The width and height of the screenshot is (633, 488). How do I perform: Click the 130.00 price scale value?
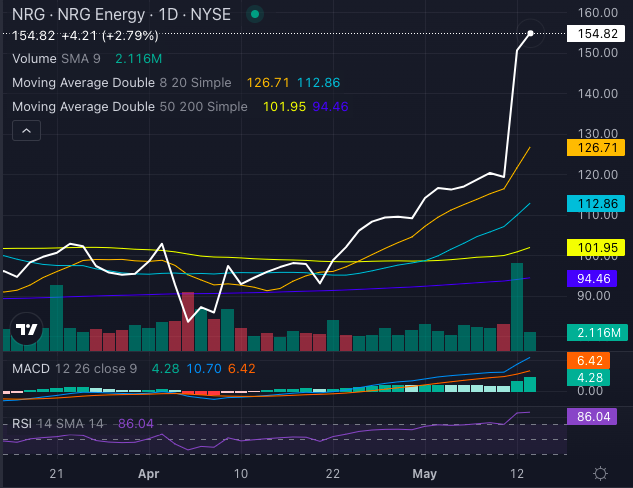[598, 134]
